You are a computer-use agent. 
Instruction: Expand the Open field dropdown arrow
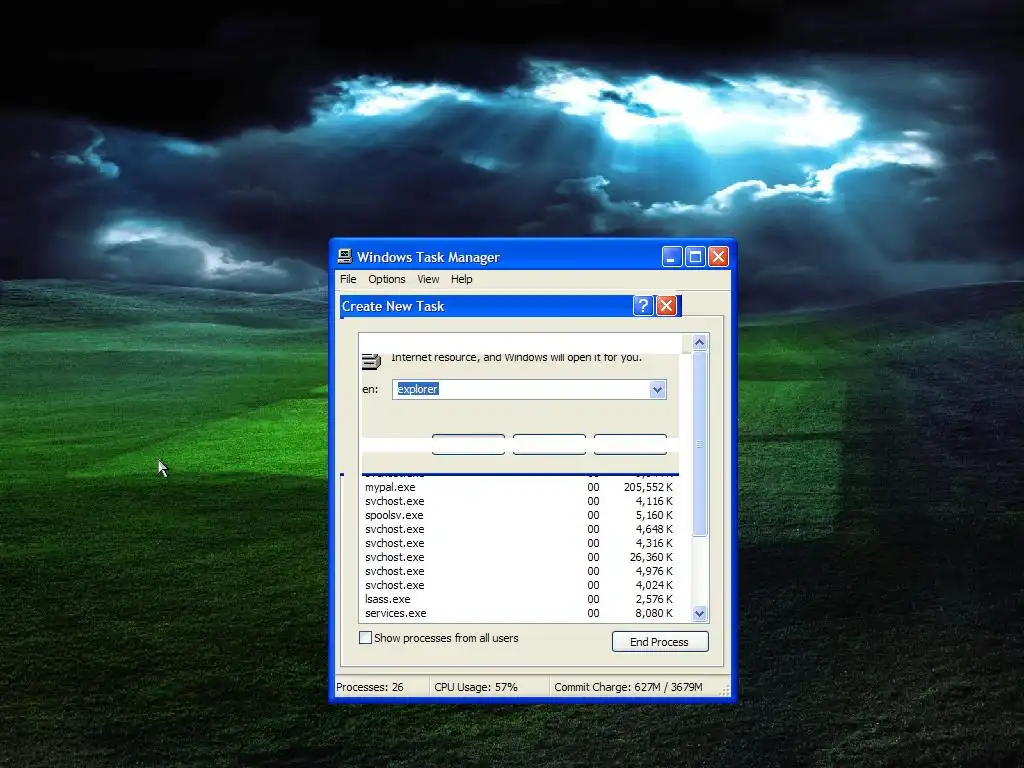click(x=658, y=389)
